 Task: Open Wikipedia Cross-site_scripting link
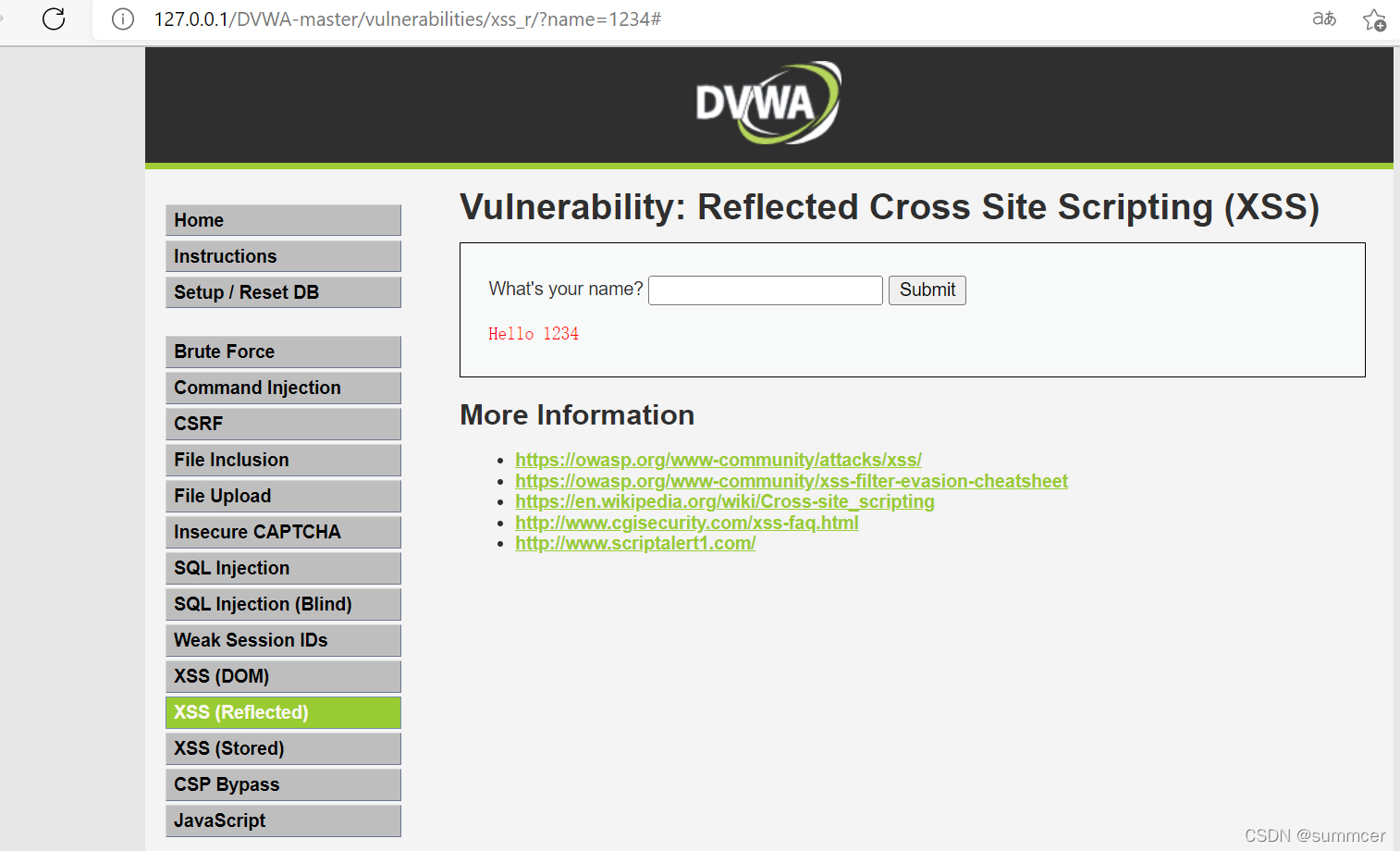tap(725, 501)
